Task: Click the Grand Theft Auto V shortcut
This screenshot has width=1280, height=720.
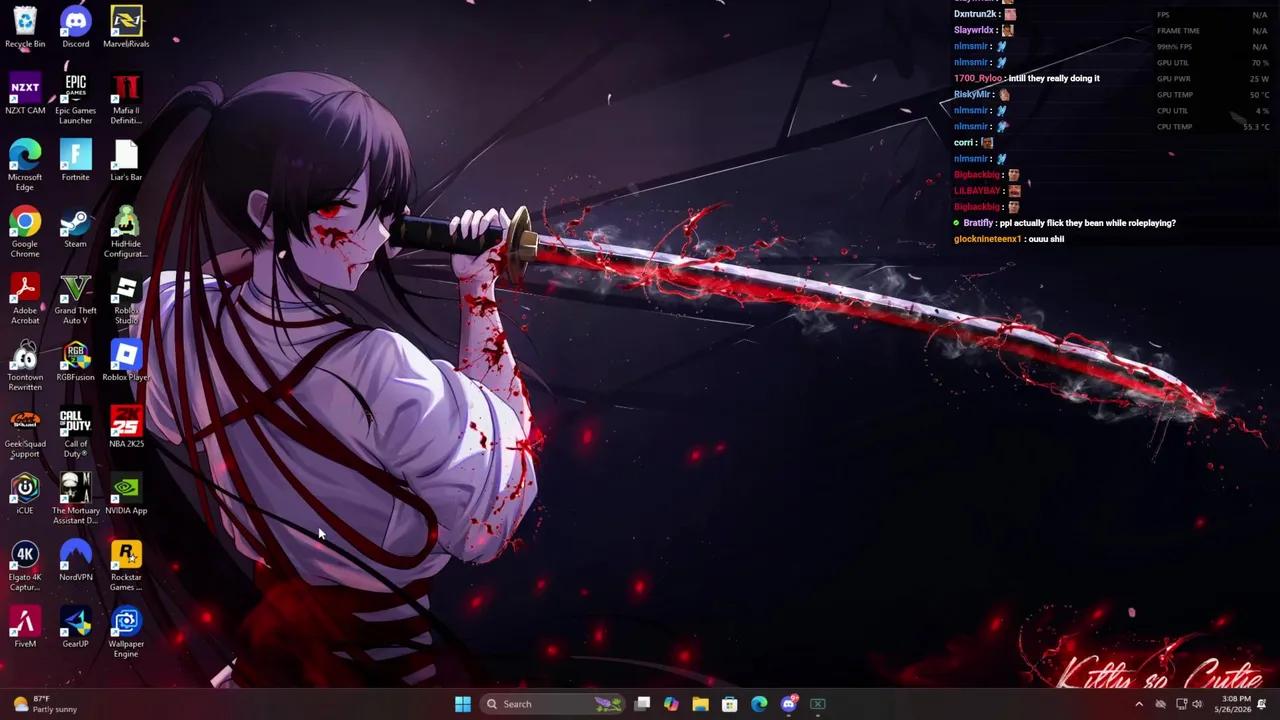Action: (75, 299)
